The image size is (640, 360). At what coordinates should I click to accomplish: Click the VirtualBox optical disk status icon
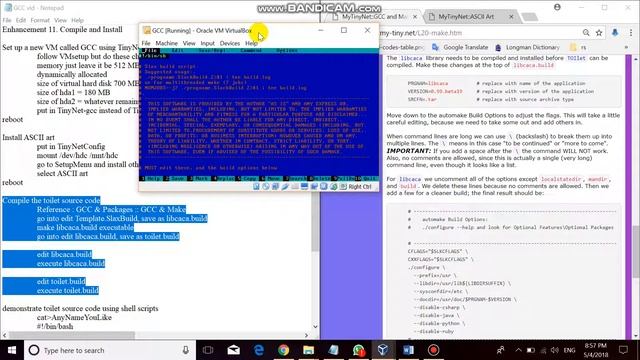coord(266,187)
